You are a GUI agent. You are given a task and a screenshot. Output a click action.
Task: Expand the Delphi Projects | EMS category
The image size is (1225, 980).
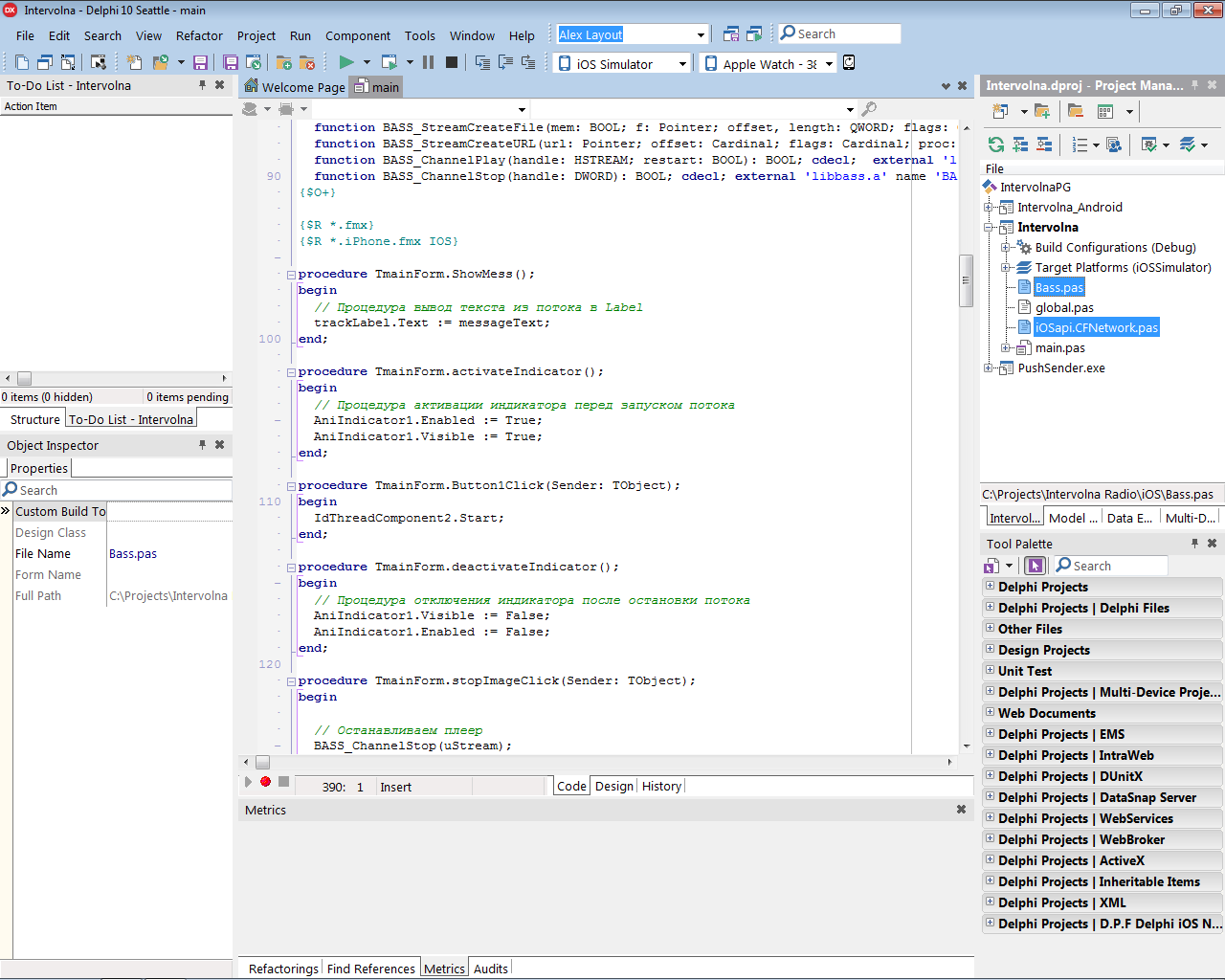[x=990, y=734]
